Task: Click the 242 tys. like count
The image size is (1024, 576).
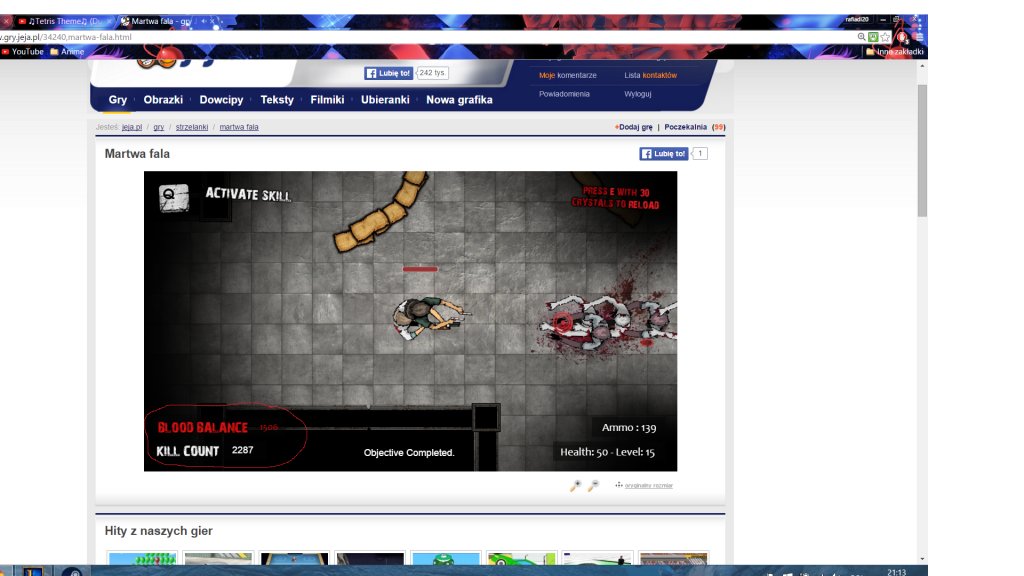Action: 432,73
